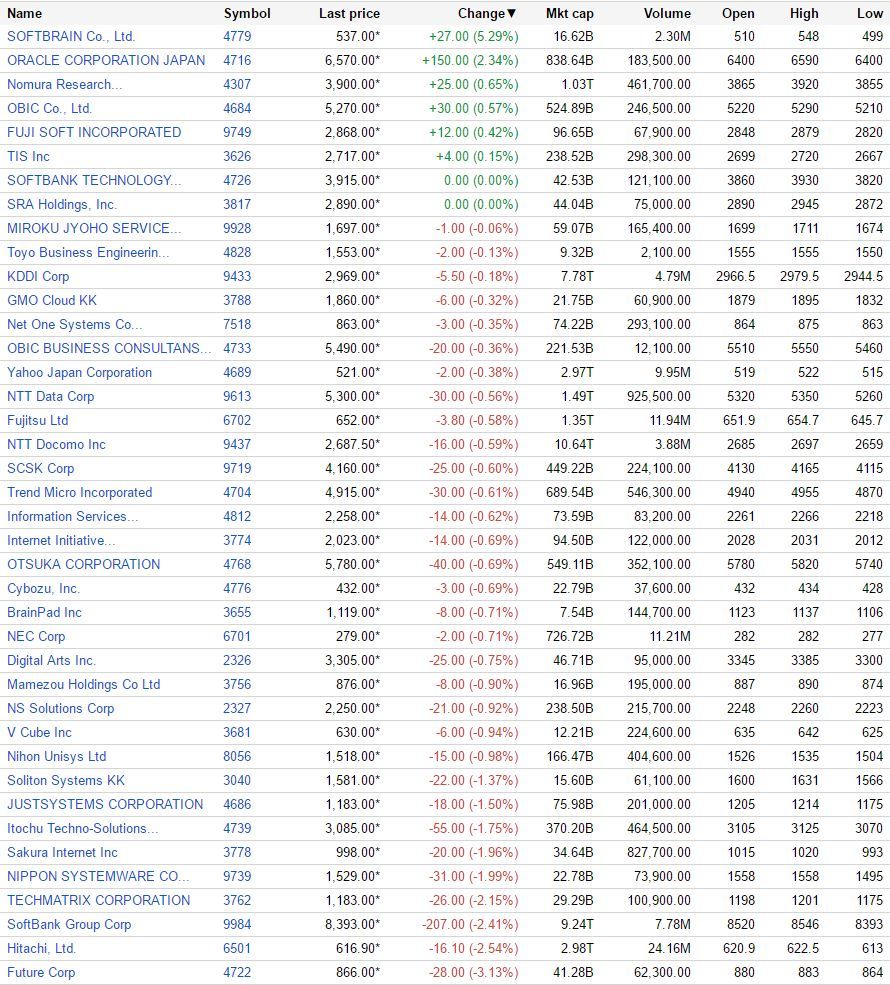The width and height of the screenshot is (890, 985).
Task: Select the -207.00 (-2.41%) change value
Action: point(470,925)
